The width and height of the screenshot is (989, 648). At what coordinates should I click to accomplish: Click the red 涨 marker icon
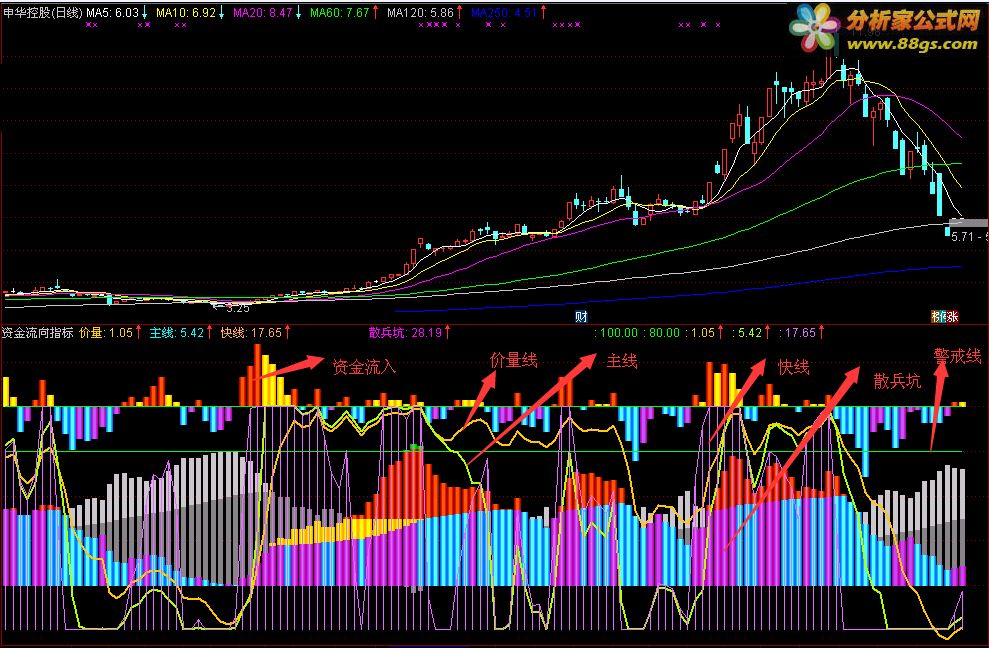pos(952,316)
